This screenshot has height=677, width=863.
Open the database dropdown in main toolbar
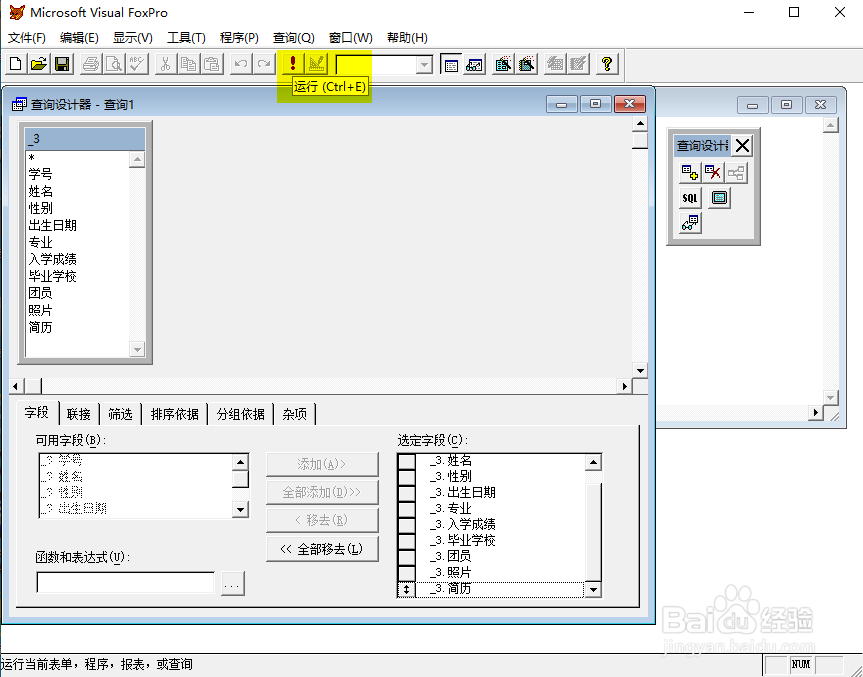(424, 65)
